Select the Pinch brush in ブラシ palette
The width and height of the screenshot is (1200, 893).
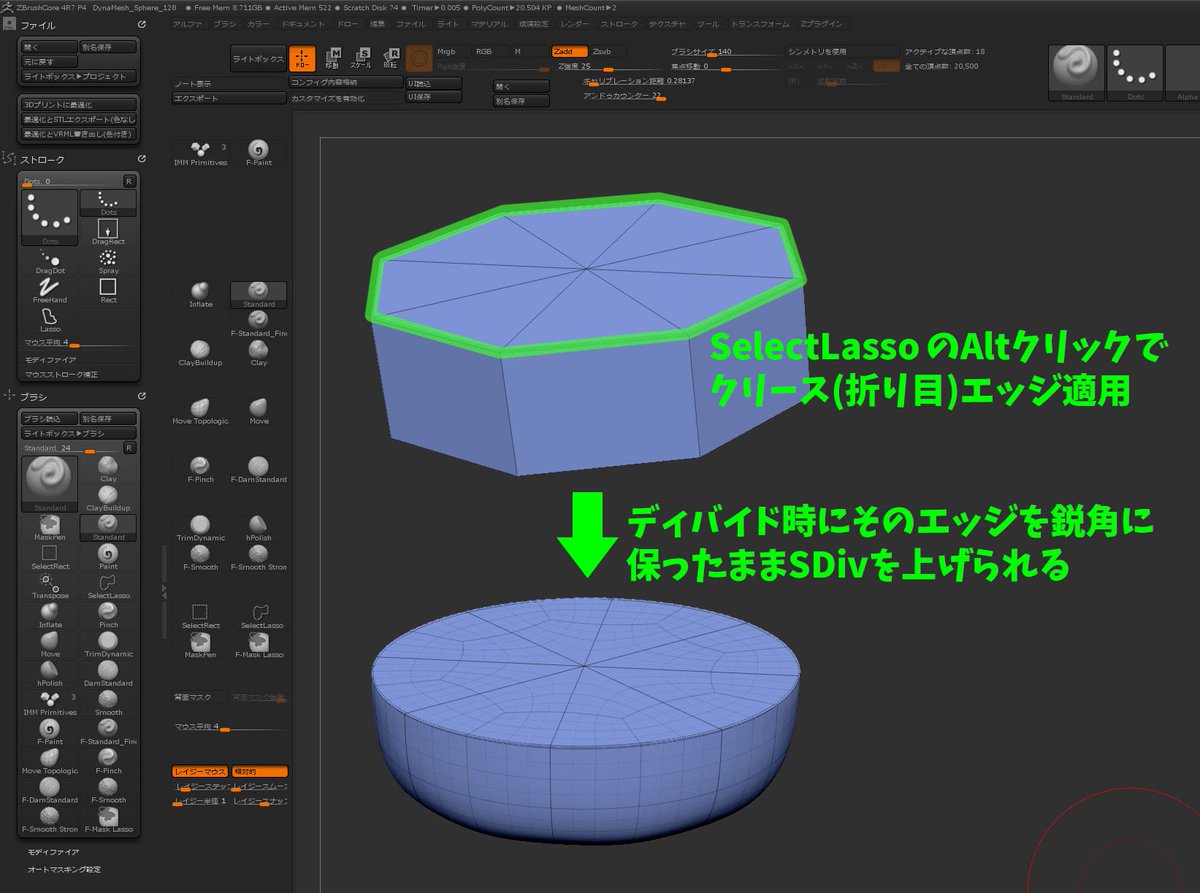108,614
